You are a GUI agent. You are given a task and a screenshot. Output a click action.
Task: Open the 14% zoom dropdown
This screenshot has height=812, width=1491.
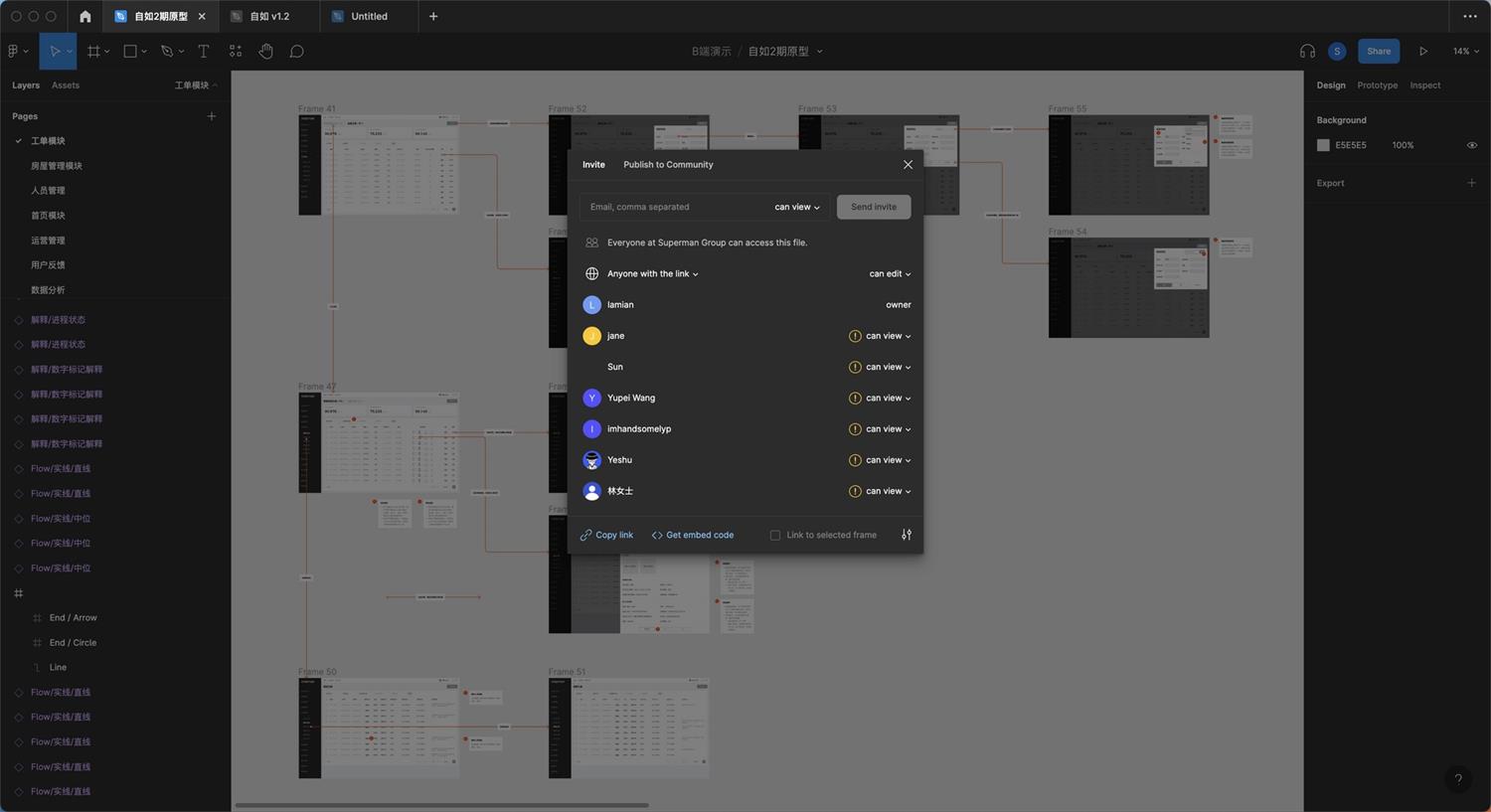click(x=1466, y=51)
